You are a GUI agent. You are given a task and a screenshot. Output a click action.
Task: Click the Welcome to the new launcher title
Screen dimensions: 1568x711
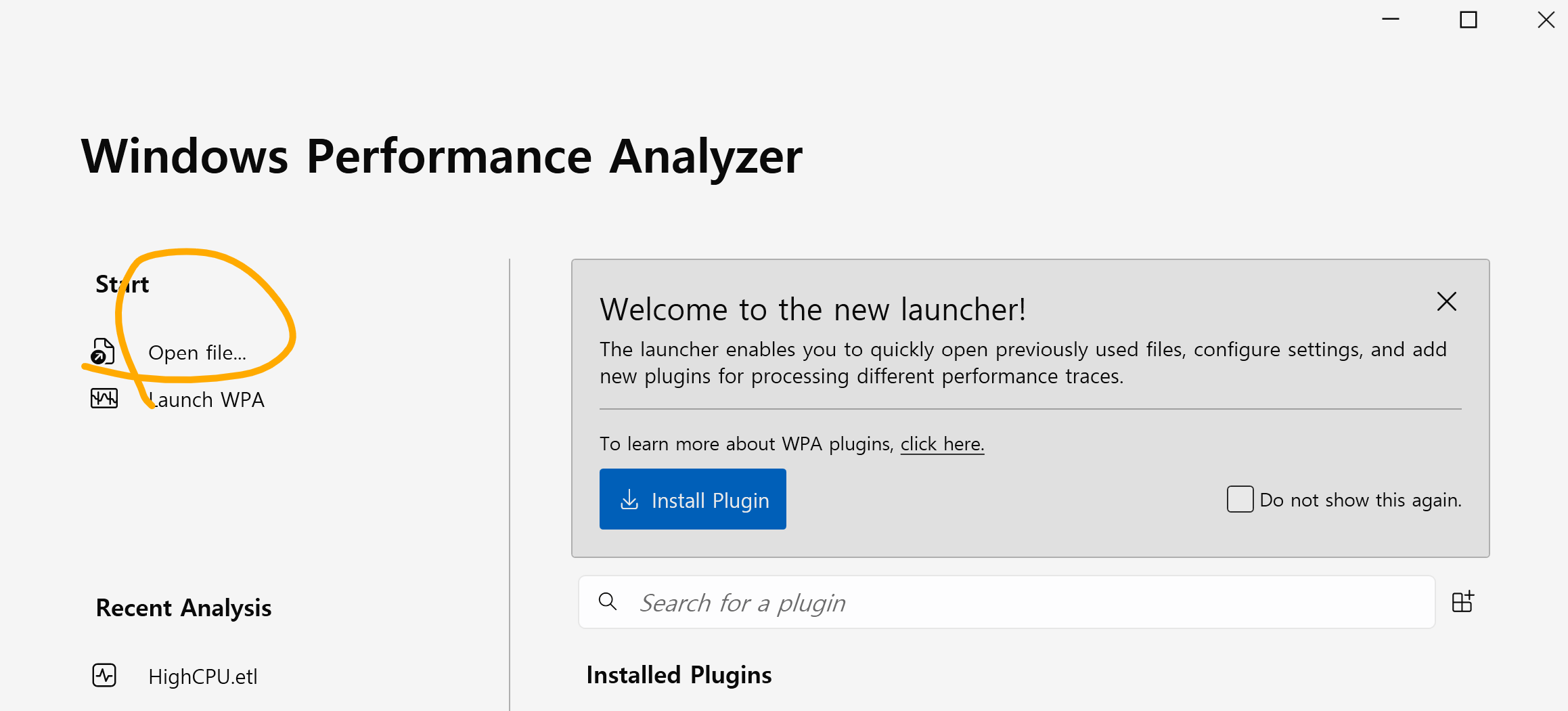tap(813, 310)
